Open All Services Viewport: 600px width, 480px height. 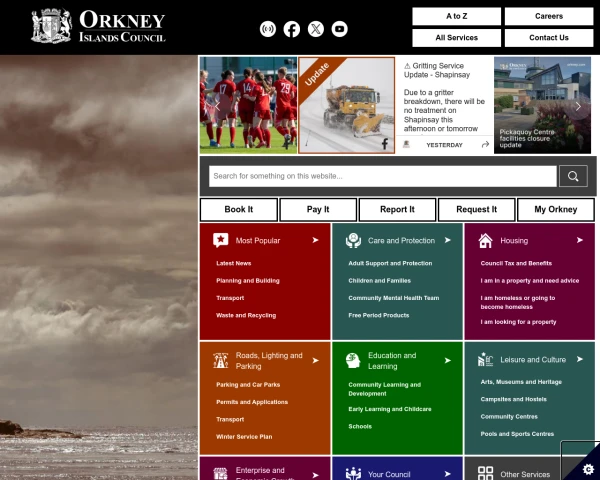(x=457, y=38)
